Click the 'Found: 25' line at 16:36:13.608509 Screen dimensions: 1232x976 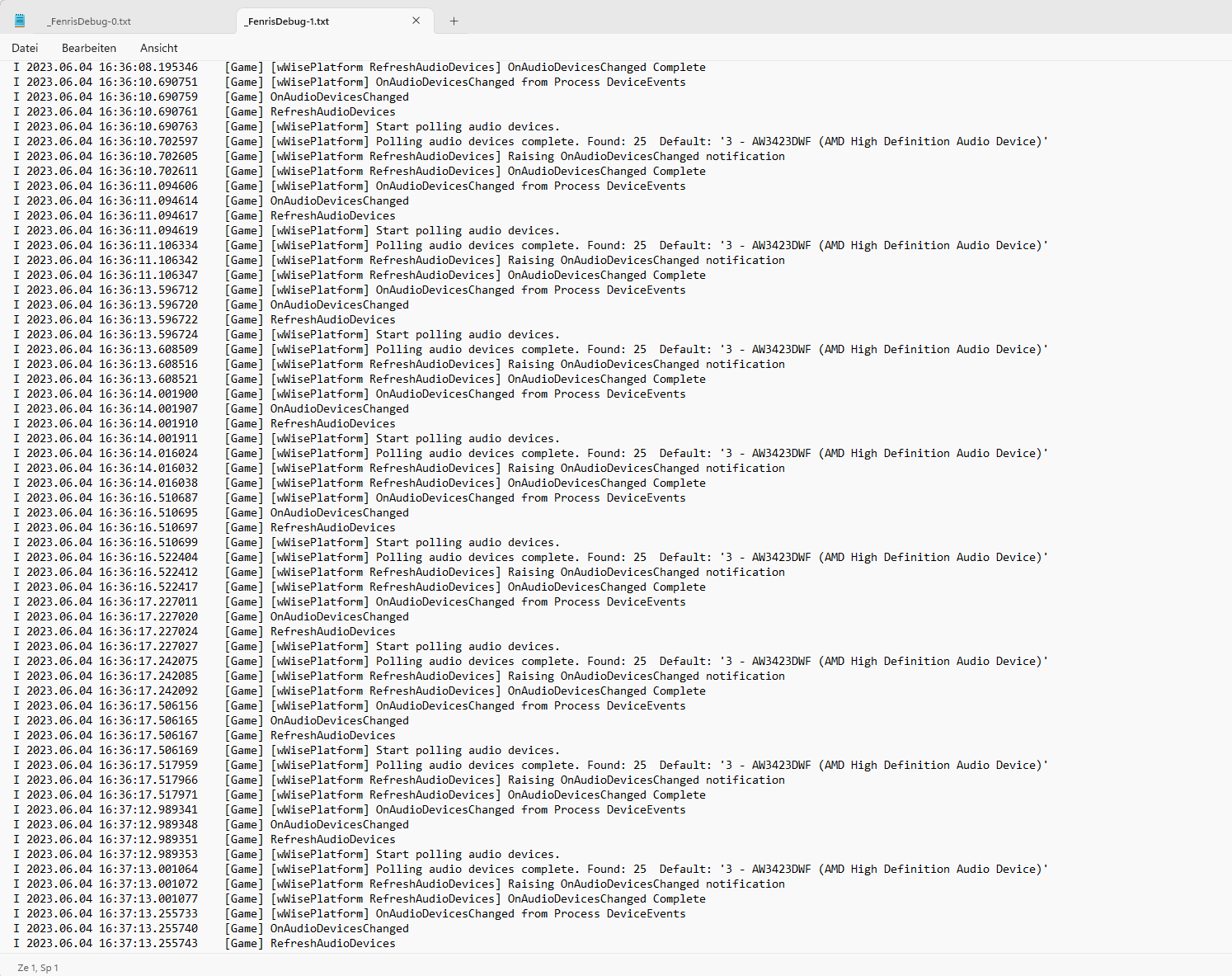tap(530, 350)
